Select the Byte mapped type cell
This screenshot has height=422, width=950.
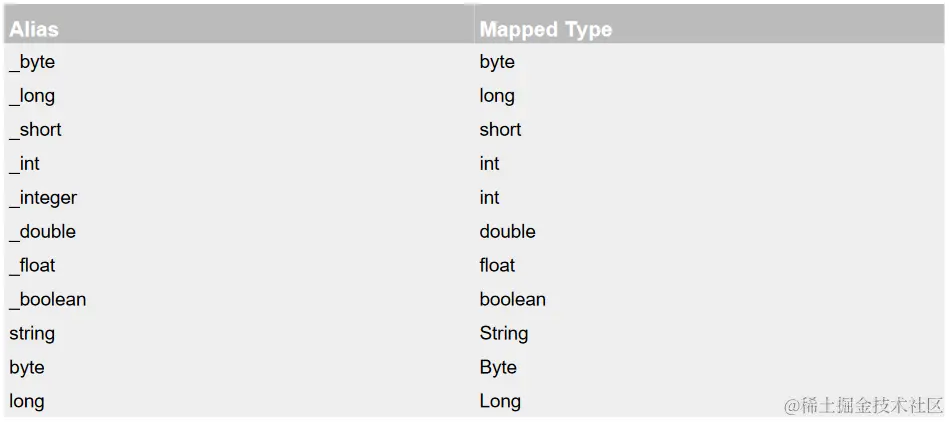[x=498, y=368]
